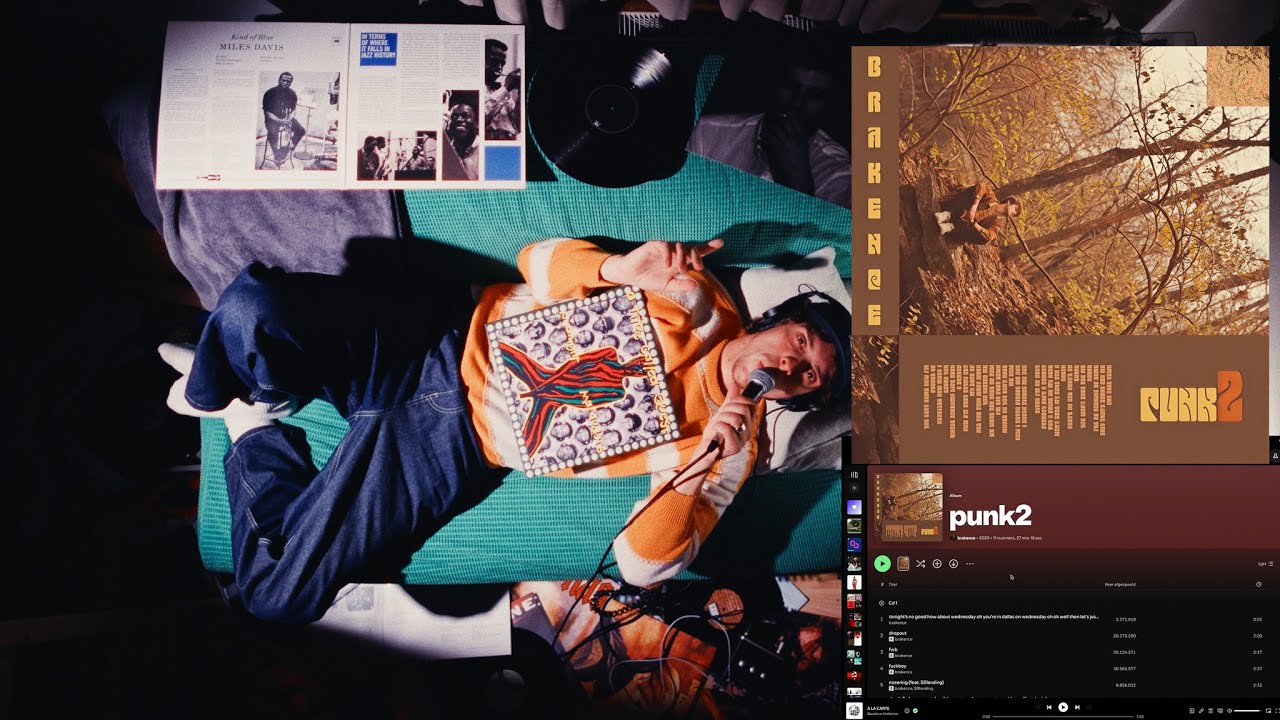Toggle repeat in the bottom player bar
The height and width of the screenshot is (720, 1280).
[1089, 707]
